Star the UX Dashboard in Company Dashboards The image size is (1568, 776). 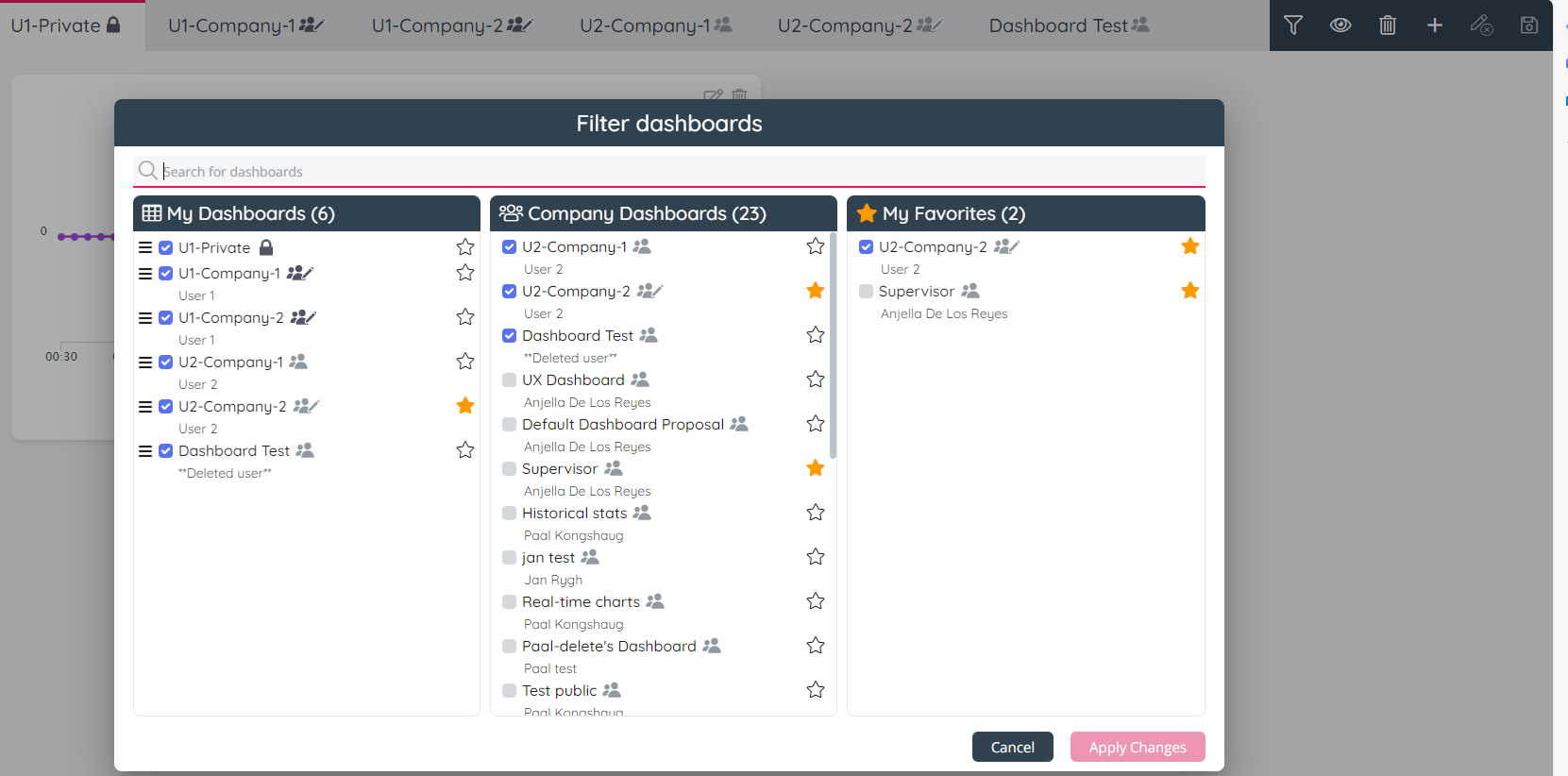click(x=816, y=380)
